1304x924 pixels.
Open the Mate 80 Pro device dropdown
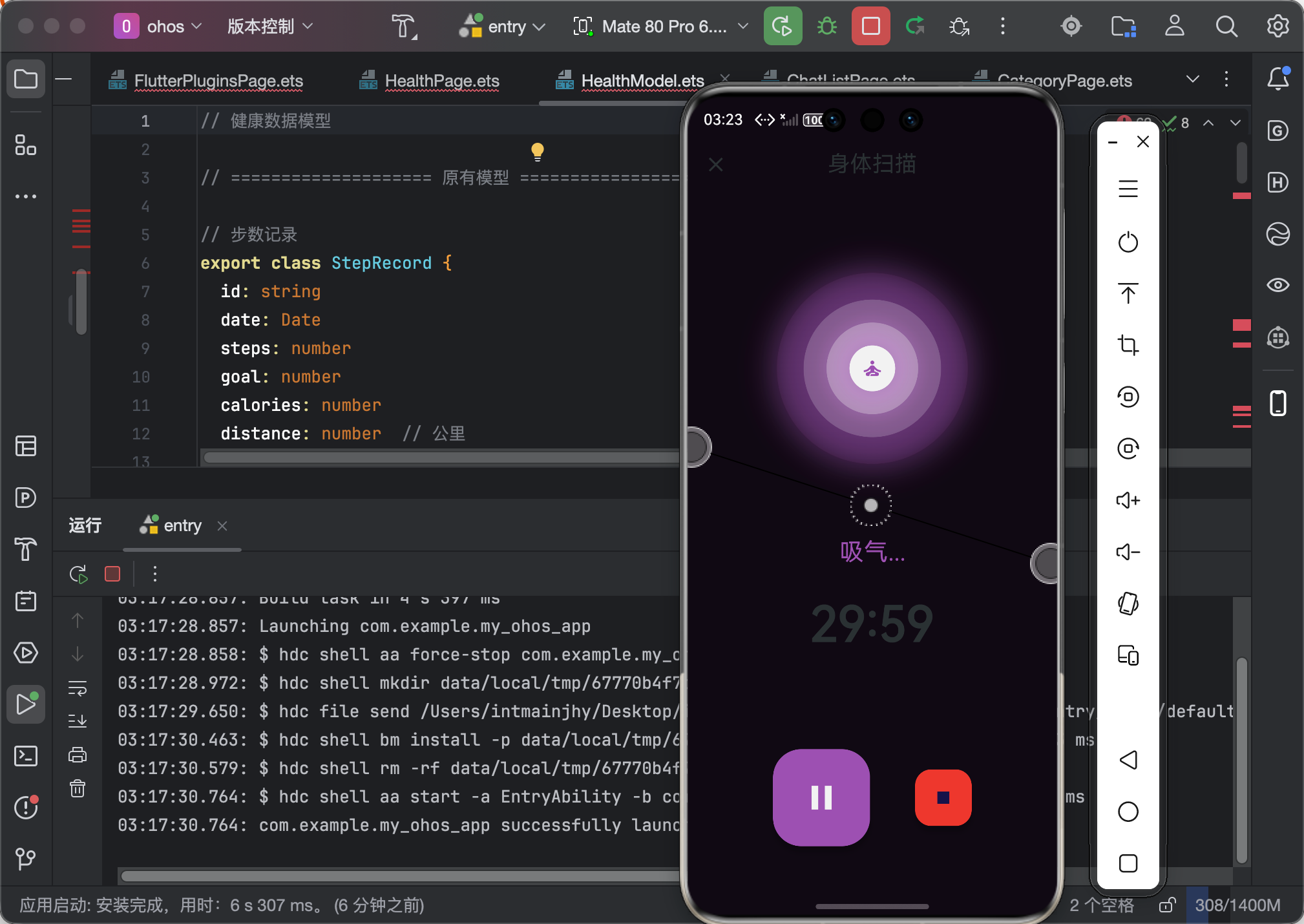coord(660,26)
